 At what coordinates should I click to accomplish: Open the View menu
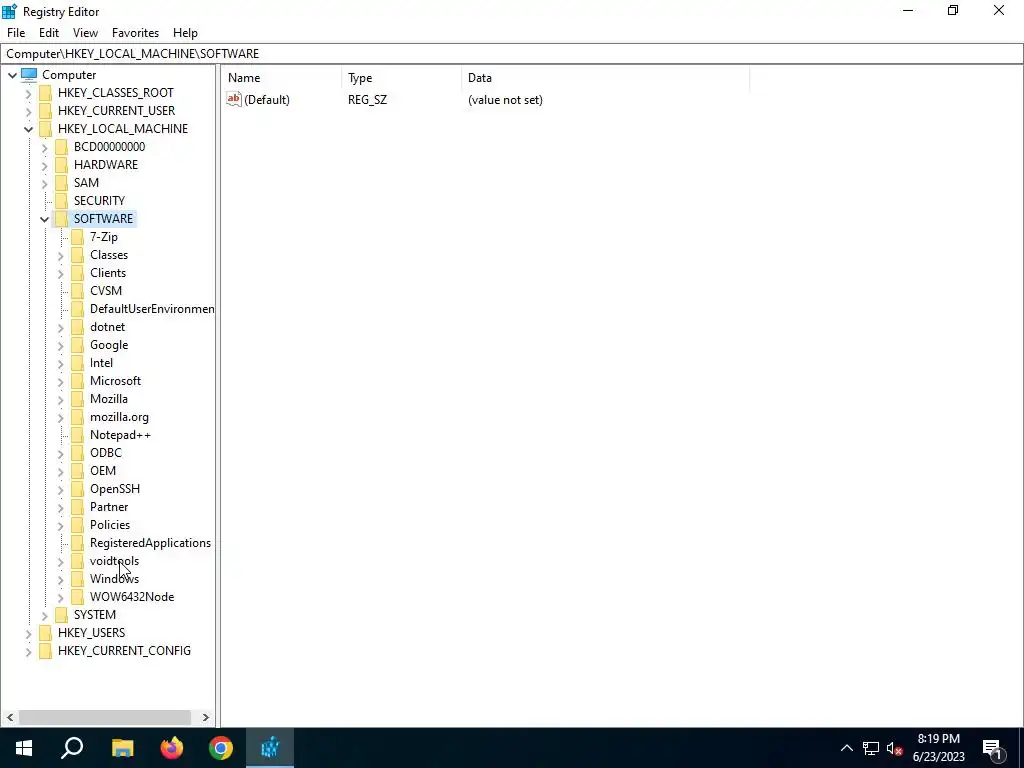(85, 33)
